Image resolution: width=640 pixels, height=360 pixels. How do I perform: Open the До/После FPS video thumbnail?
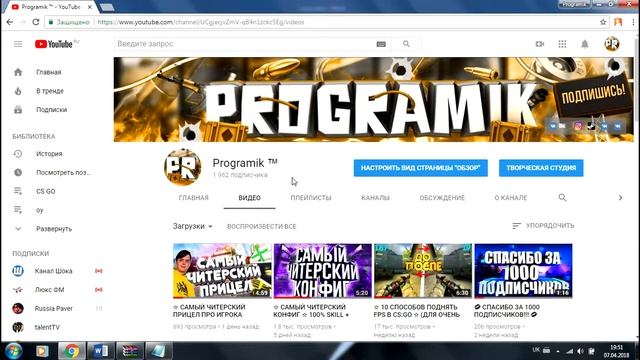[x=423, y=271]
